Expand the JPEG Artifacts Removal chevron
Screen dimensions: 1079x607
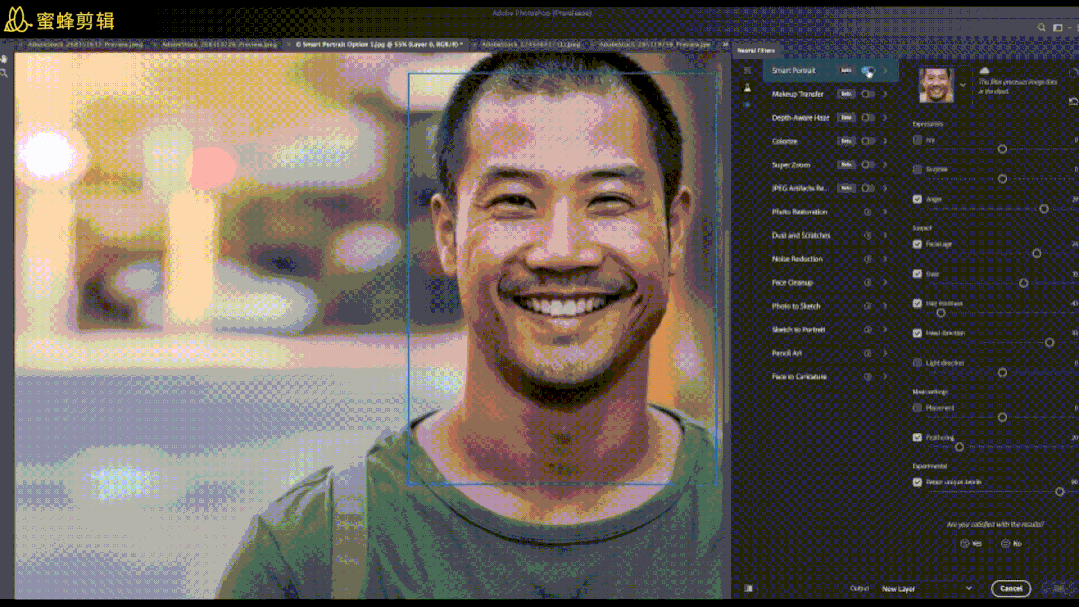pos(886,188)
